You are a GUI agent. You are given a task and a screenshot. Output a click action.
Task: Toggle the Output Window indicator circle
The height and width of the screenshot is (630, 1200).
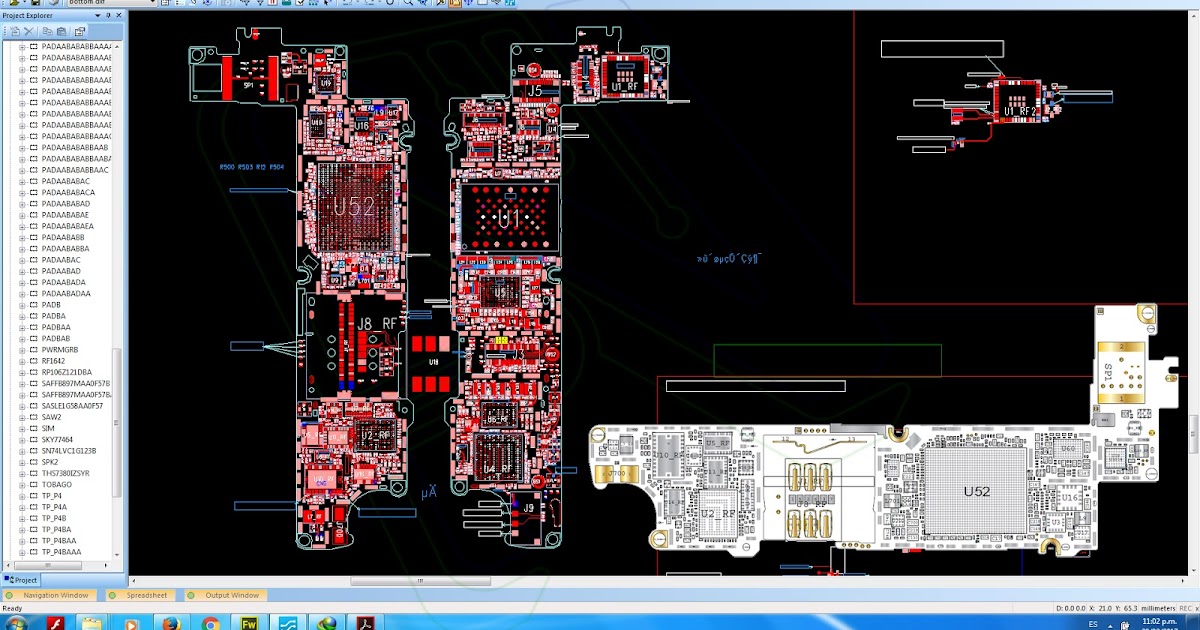191,595
